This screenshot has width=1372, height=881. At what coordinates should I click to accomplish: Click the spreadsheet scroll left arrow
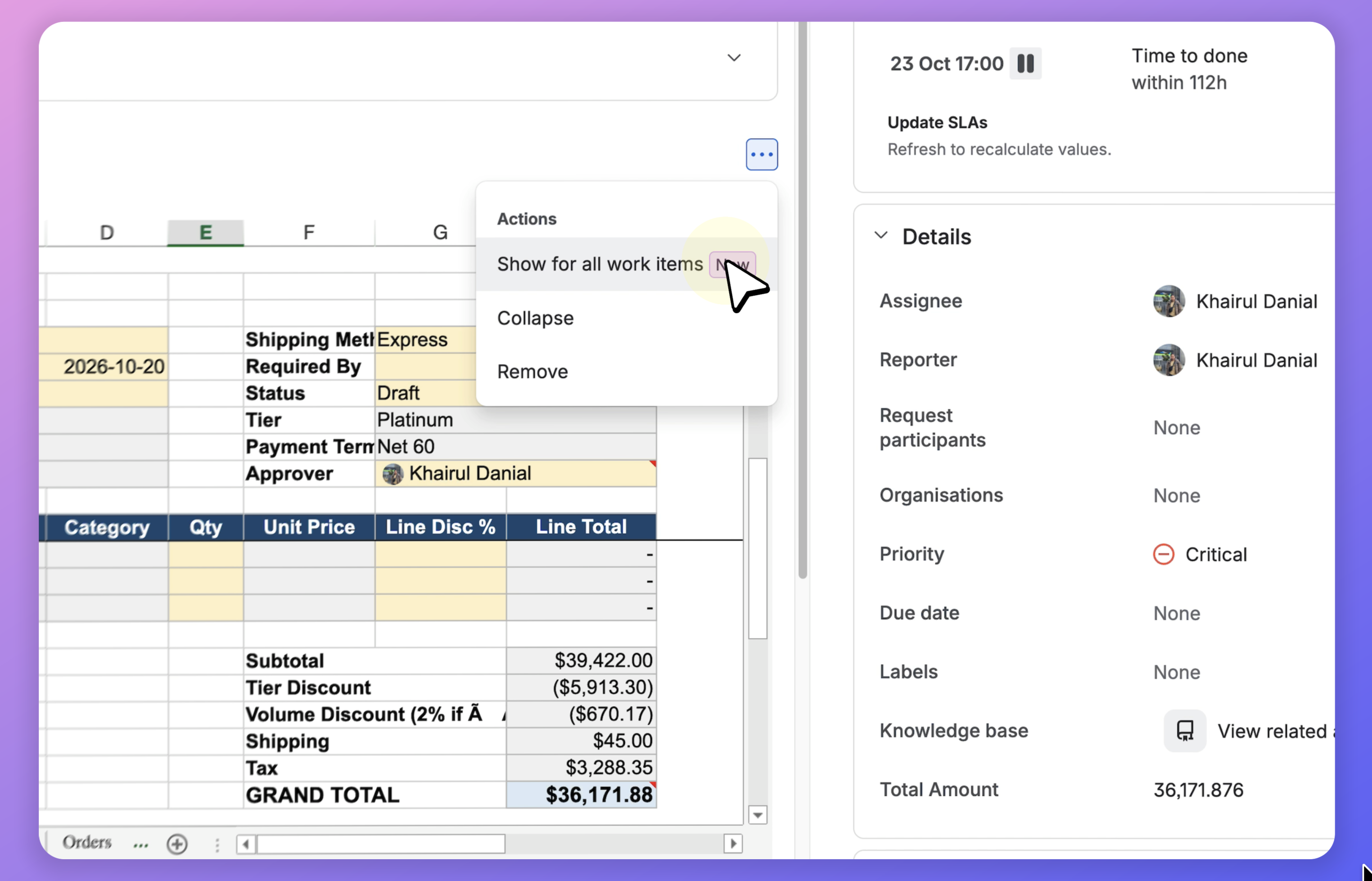point(246,844)
